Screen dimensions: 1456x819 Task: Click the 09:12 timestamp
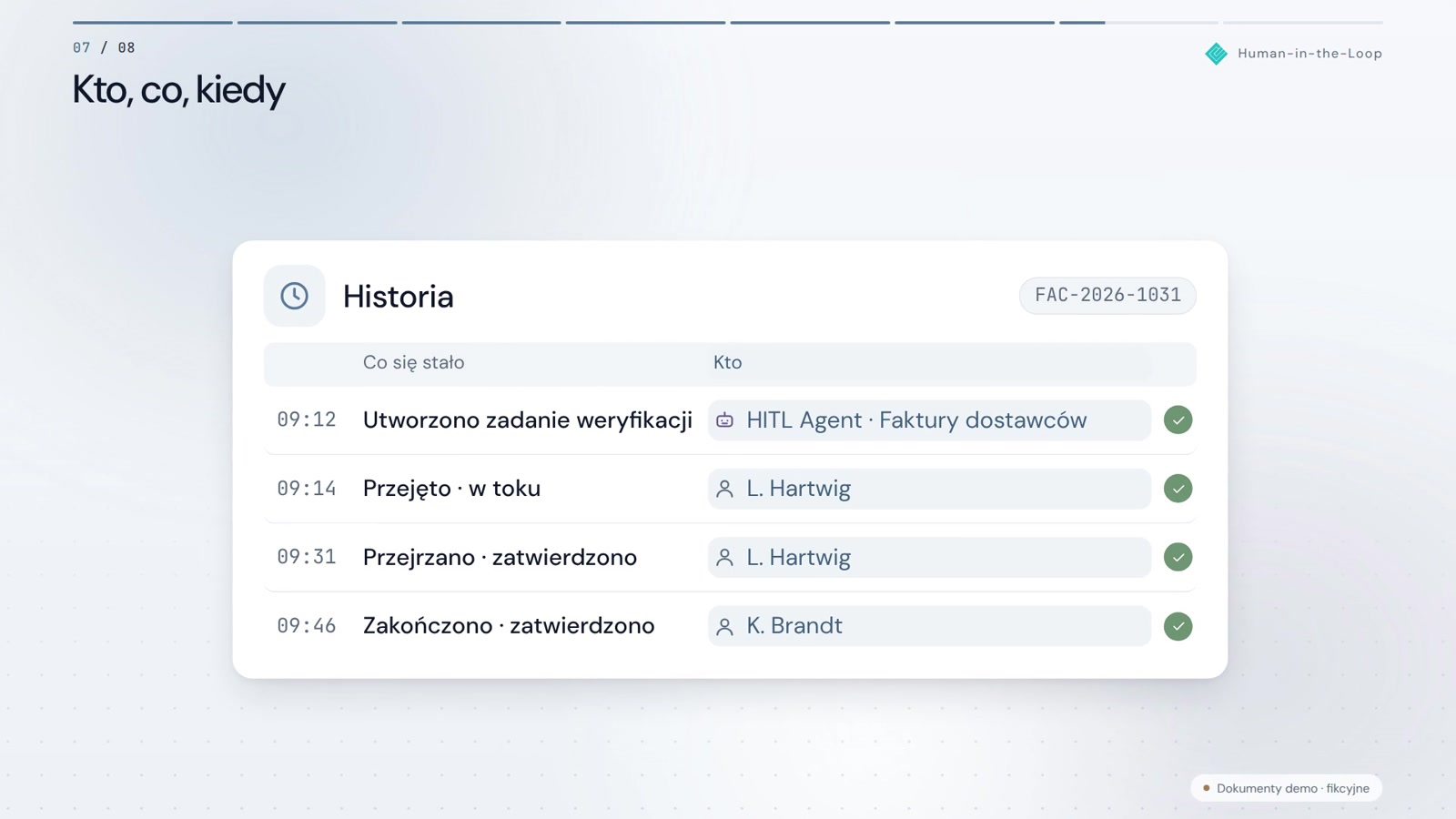[x=307, y=420]
